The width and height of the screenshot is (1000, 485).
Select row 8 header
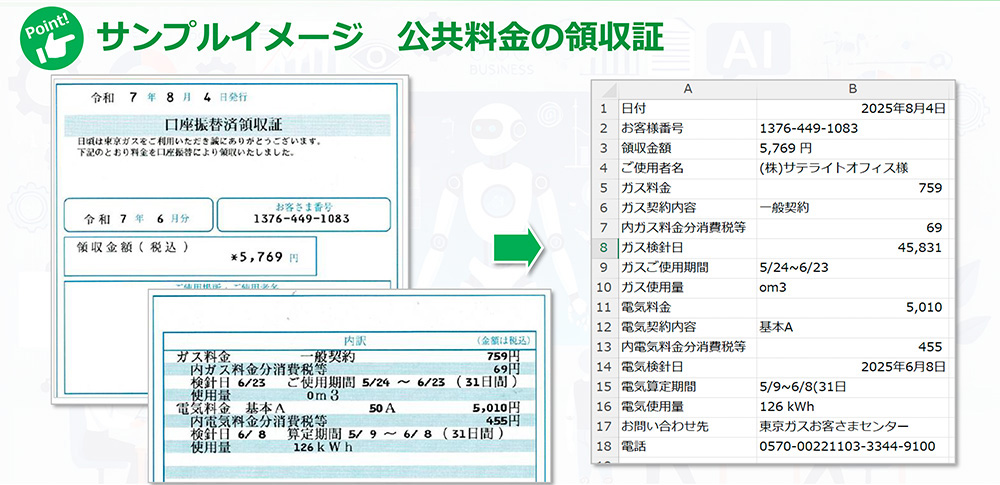click(603, 248)
